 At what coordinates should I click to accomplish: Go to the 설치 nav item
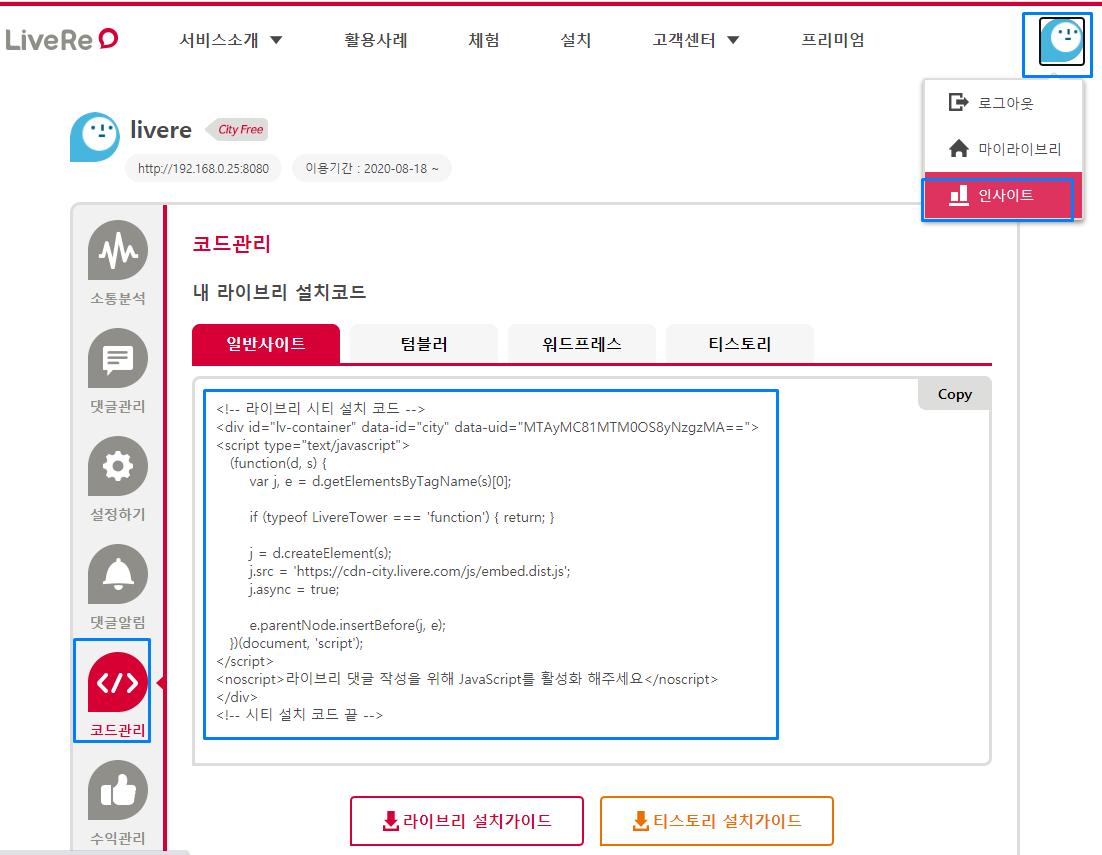click(576, 40)
